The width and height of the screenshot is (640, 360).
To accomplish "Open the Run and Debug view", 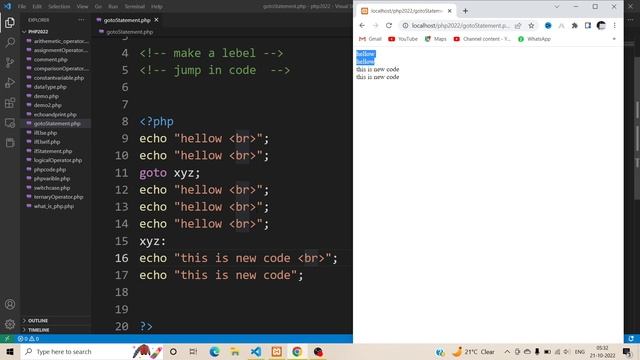I will 10,82.
